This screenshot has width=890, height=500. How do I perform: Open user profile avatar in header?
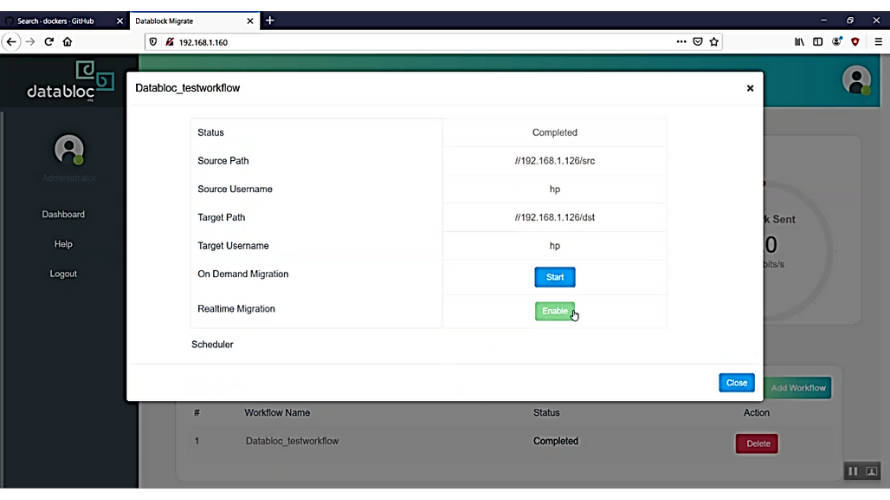tap(857, 80)
